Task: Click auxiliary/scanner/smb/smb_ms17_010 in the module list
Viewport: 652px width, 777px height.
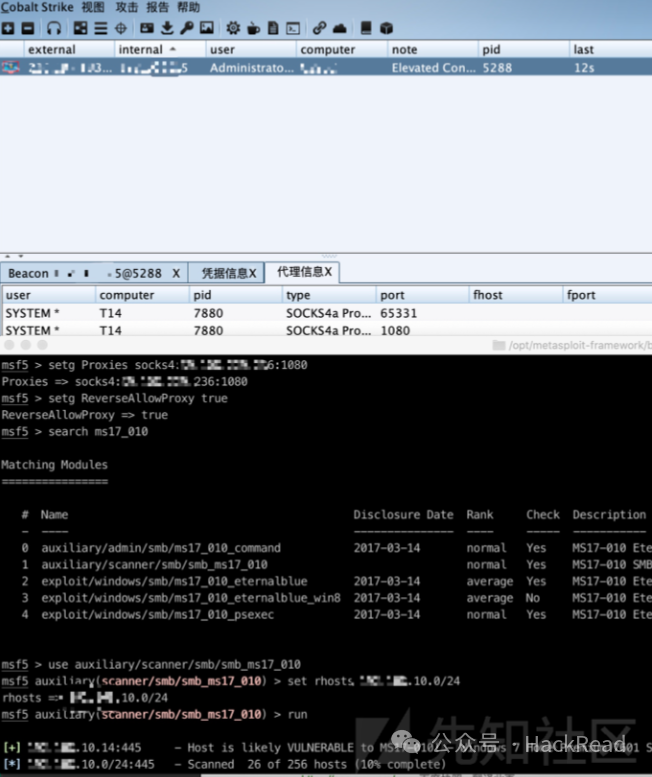Action: point(154,564)
